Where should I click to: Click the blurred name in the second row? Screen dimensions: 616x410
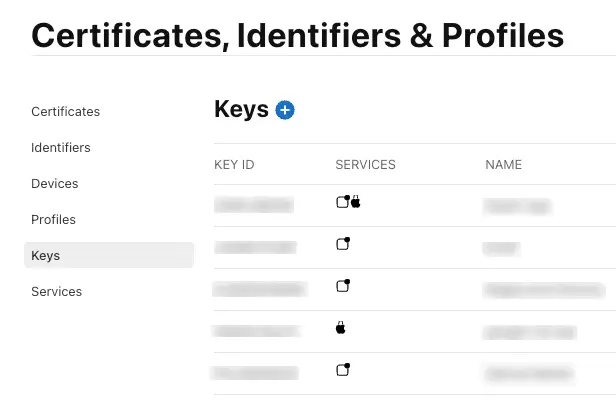(x=502, y=246)
